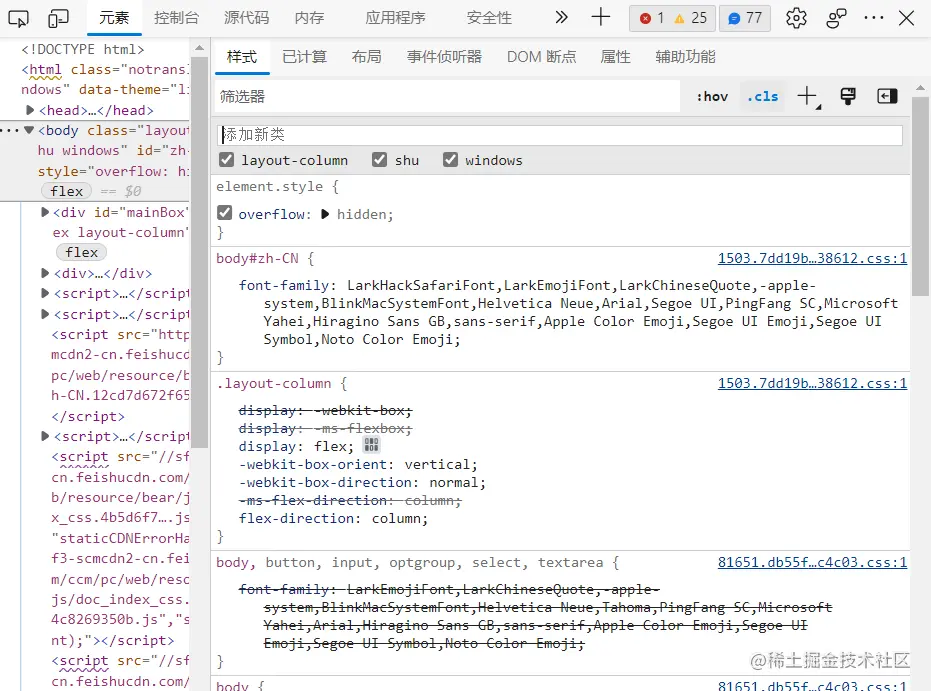Click the element.style selector text
The image size is (931, 691).
pos(270,186)
